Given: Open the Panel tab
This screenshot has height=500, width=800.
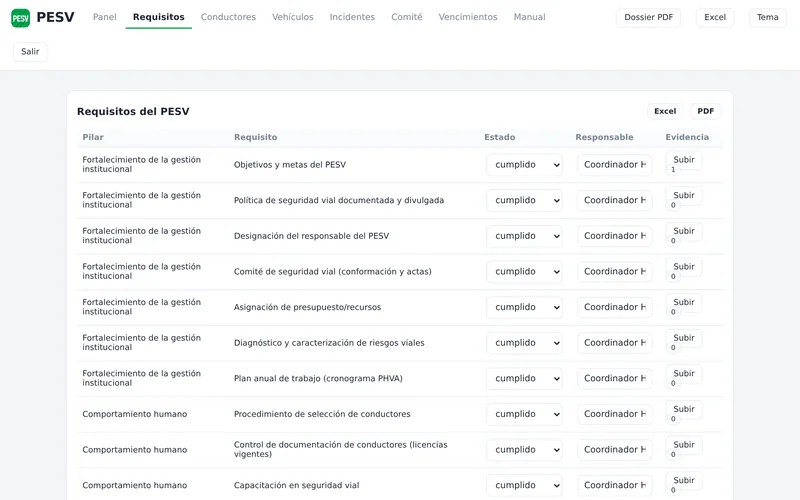Looking at the screenshot, I should pos(105,17).
